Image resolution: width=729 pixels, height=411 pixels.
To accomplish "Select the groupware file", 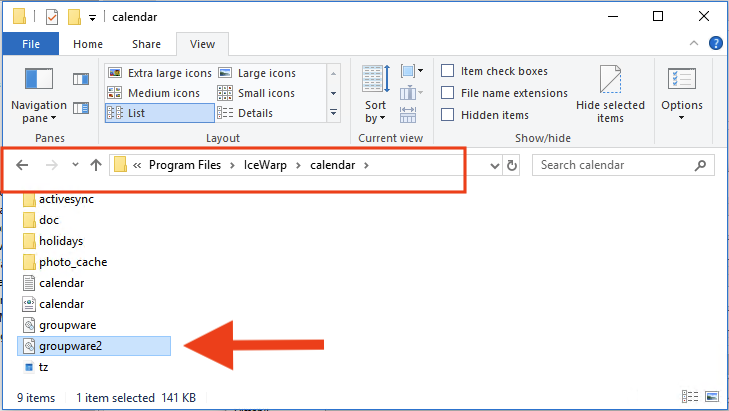I will click(x=60, y=325).
